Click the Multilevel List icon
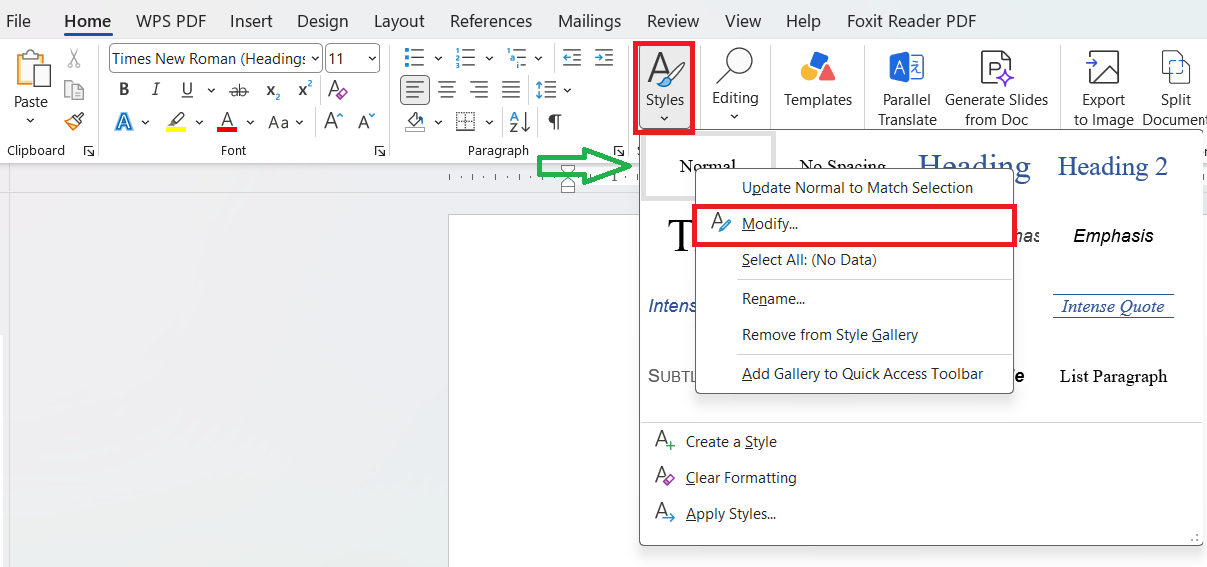 click(516, 58)
